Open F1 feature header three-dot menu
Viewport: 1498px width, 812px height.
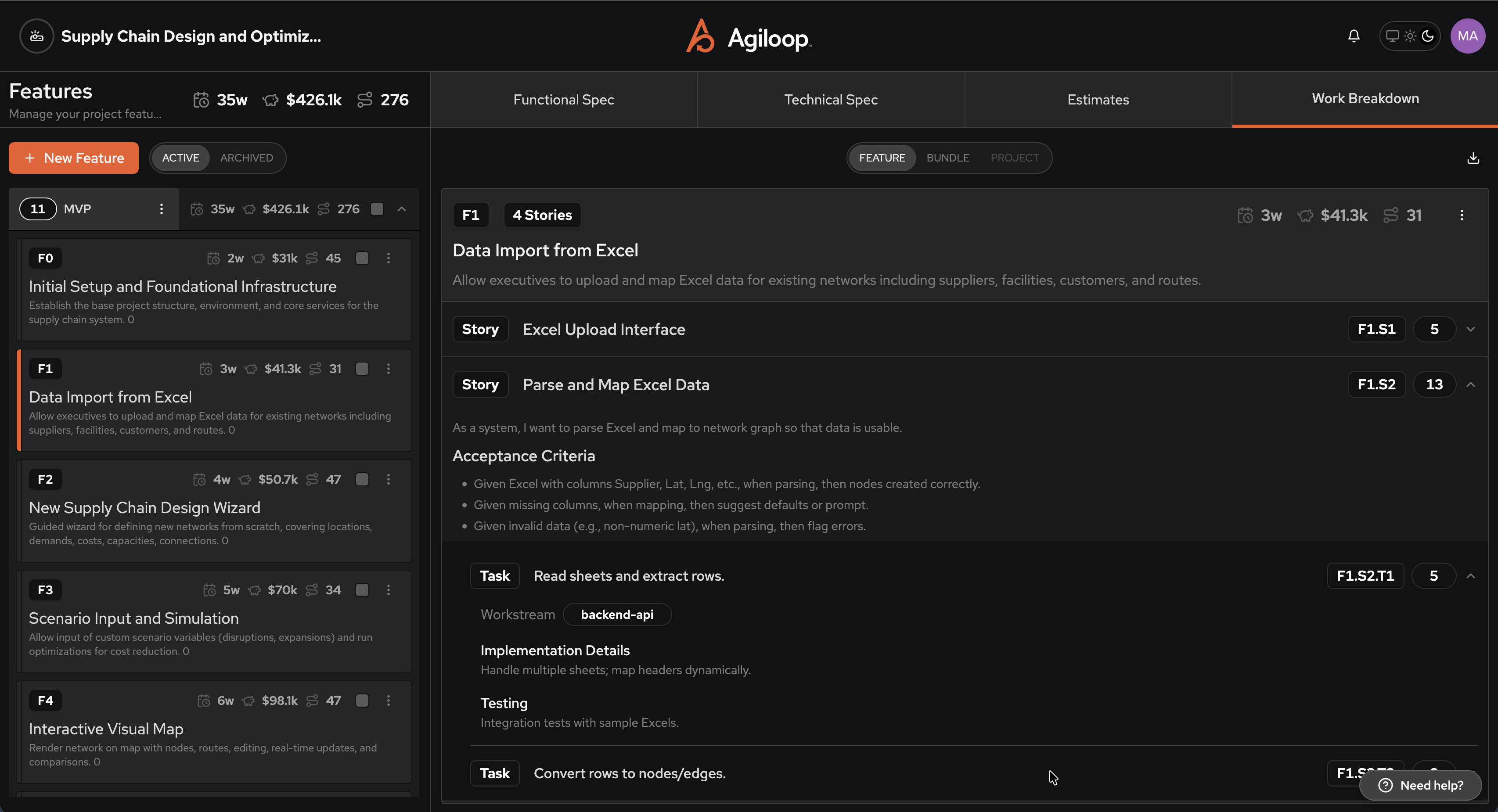pos(1462,215)
